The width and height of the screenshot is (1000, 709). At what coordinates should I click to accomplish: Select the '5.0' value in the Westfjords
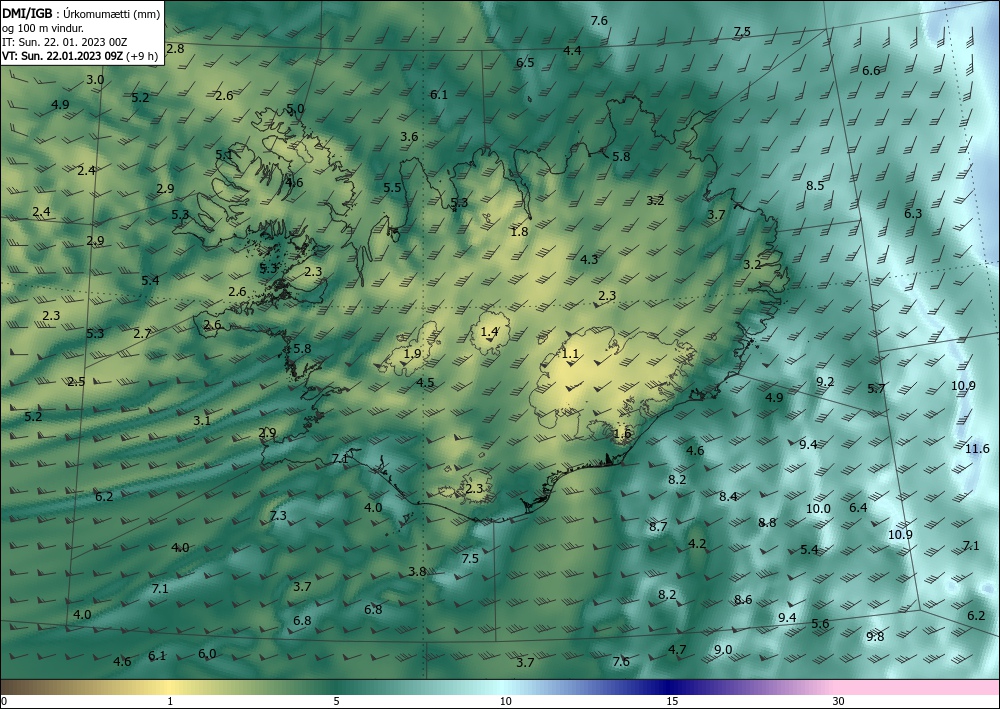click(295, 109)
